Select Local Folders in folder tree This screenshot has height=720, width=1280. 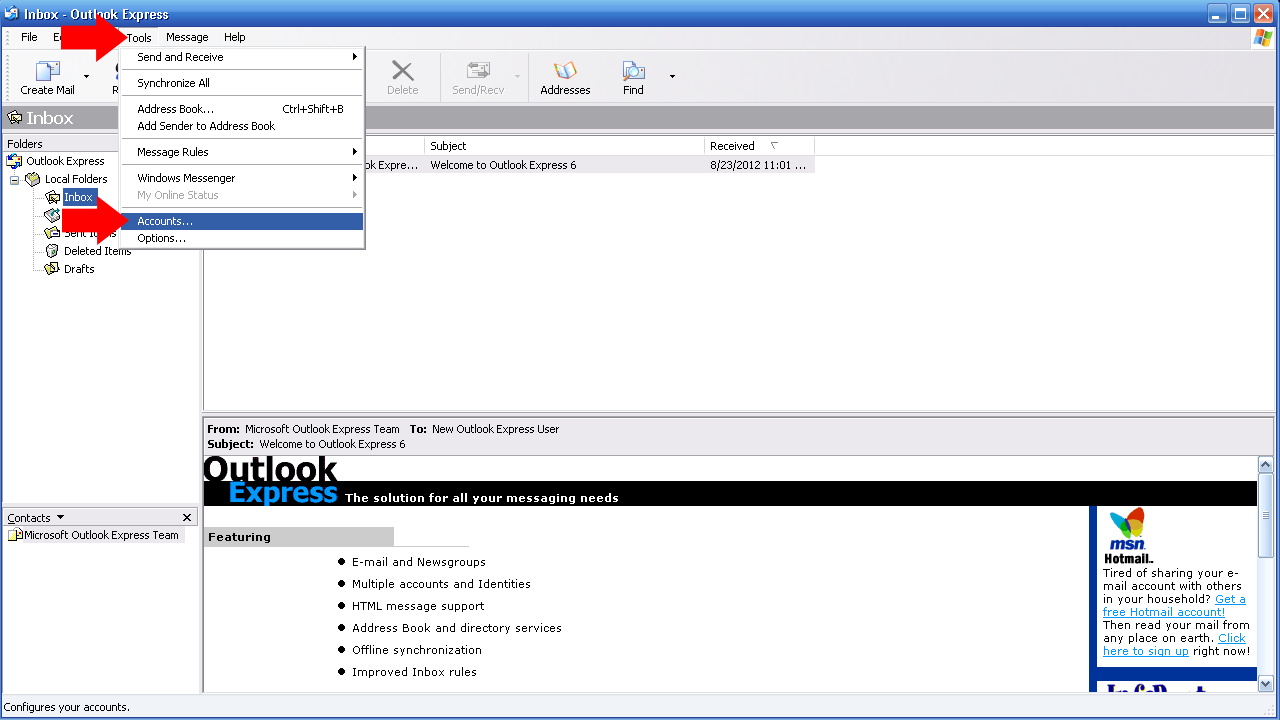click(76, 179)
